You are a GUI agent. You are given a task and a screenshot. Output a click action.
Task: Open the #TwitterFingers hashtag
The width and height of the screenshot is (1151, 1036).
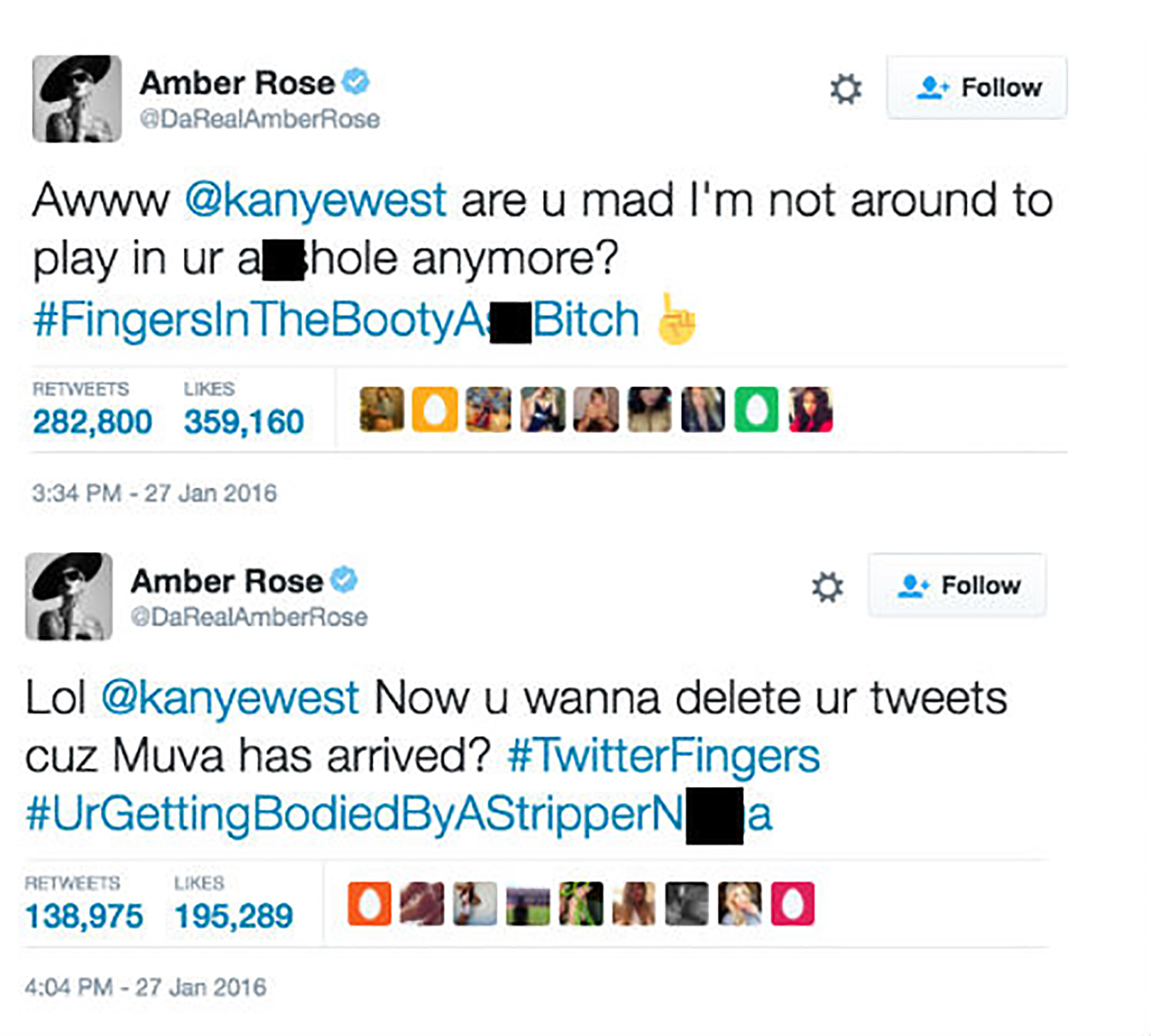coord(664,755)
